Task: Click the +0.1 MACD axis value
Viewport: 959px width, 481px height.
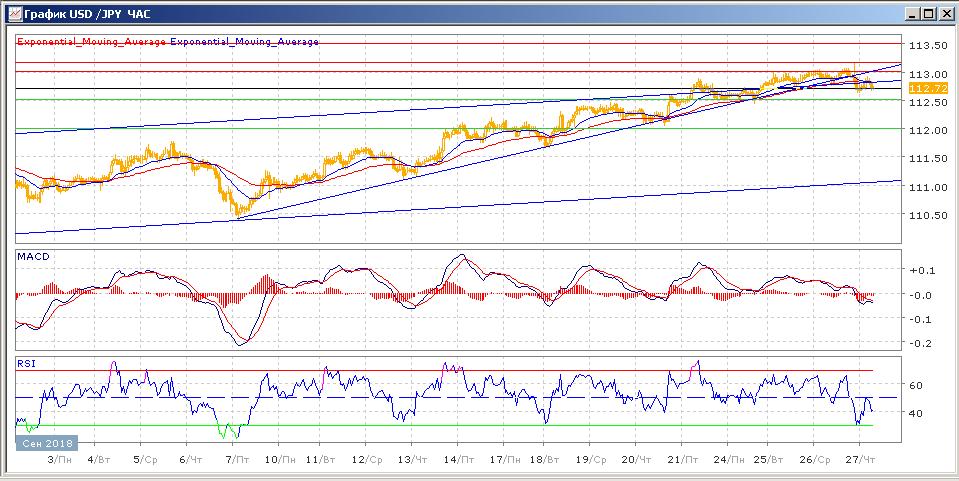Action: [x=922, y=270]
